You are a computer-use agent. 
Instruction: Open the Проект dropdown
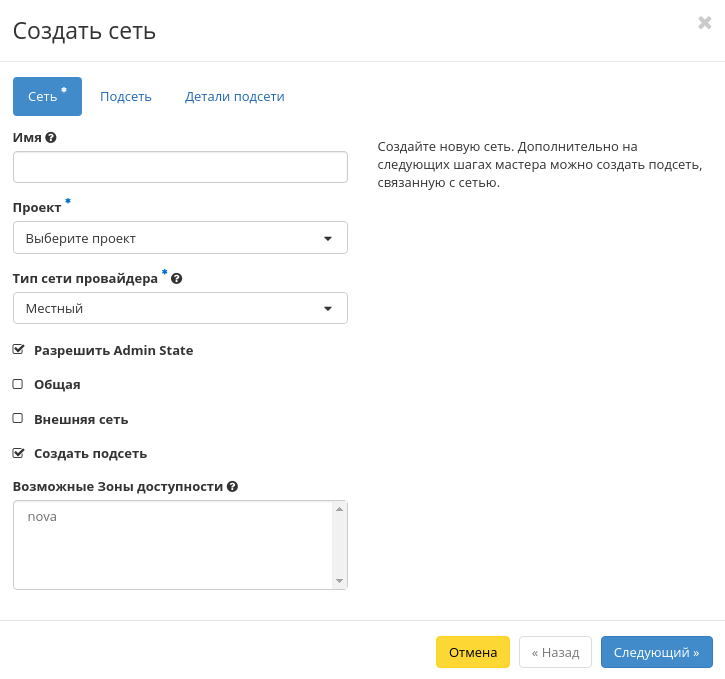(x=180, y=238)
